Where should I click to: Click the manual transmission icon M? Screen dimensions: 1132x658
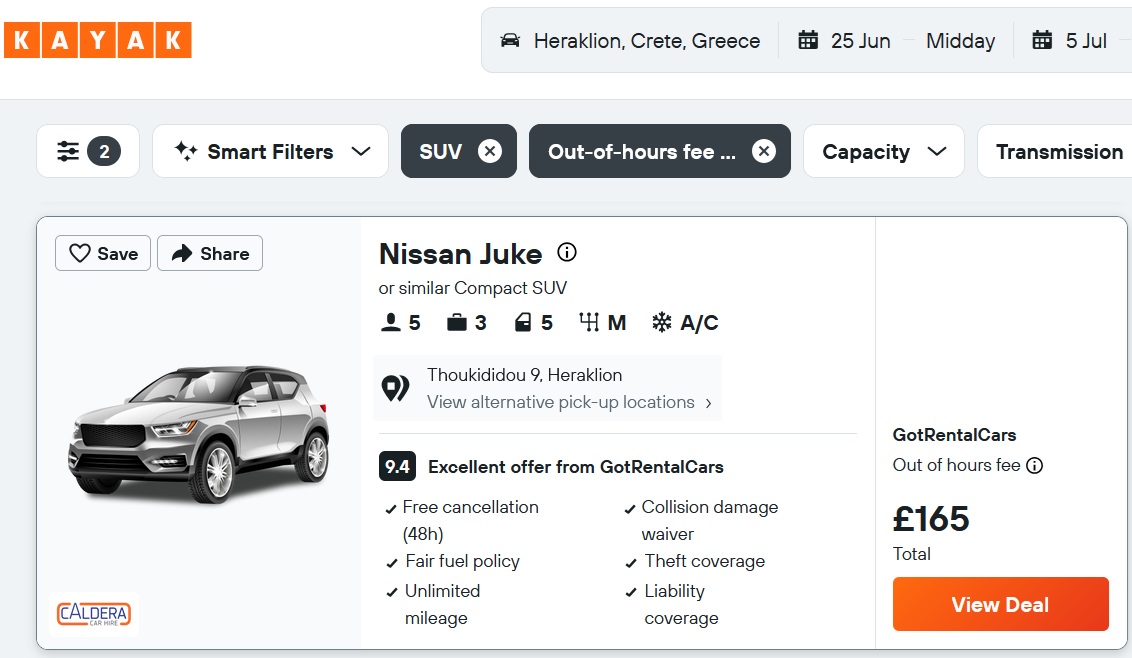589,321
